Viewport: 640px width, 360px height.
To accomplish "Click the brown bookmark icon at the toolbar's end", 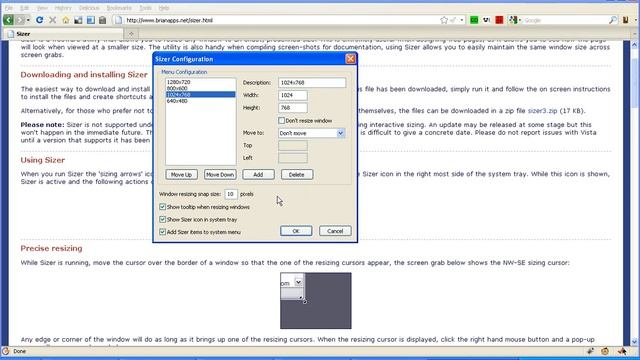I will [625, 20].
